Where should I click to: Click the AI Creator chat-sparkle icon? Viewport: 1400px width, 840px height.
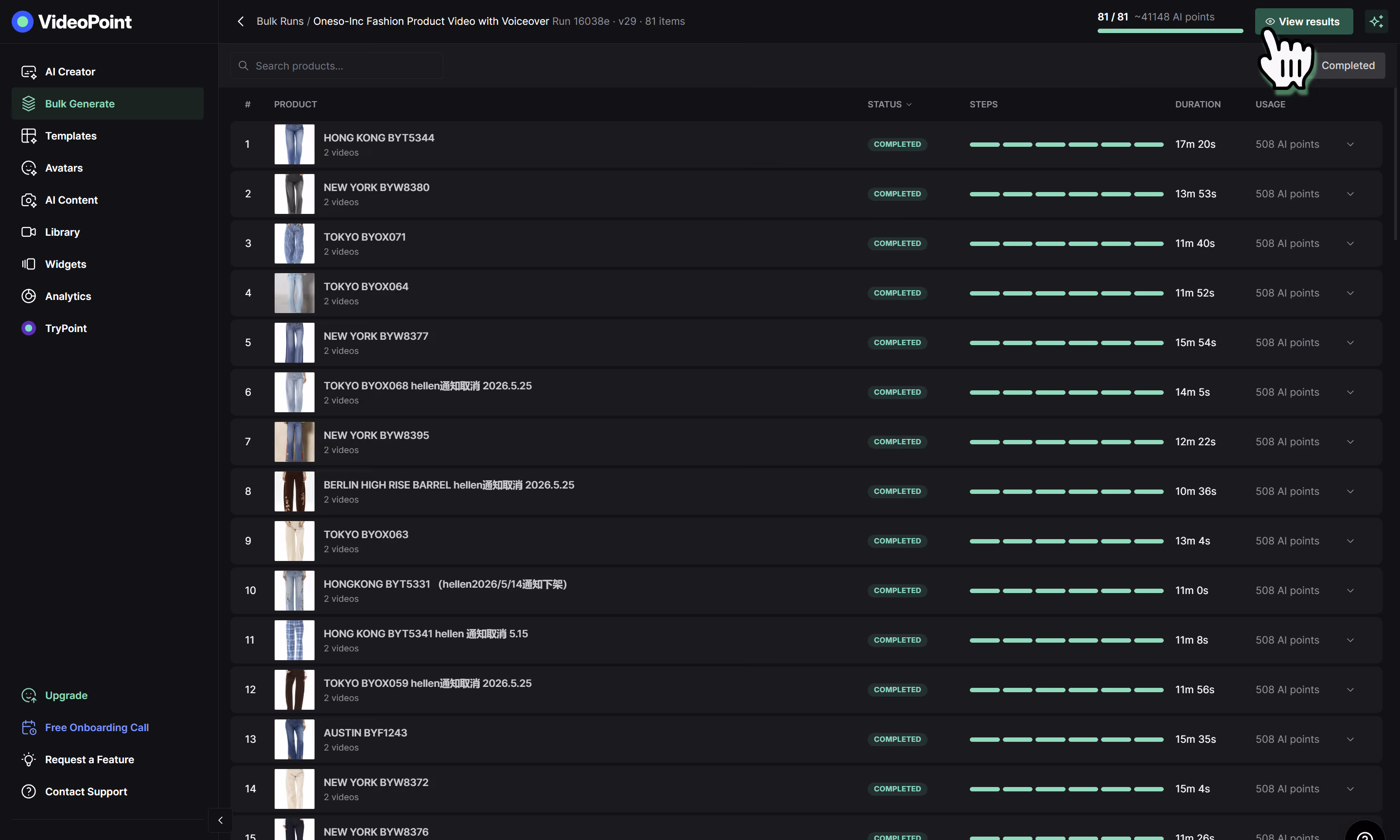[28, 72]
